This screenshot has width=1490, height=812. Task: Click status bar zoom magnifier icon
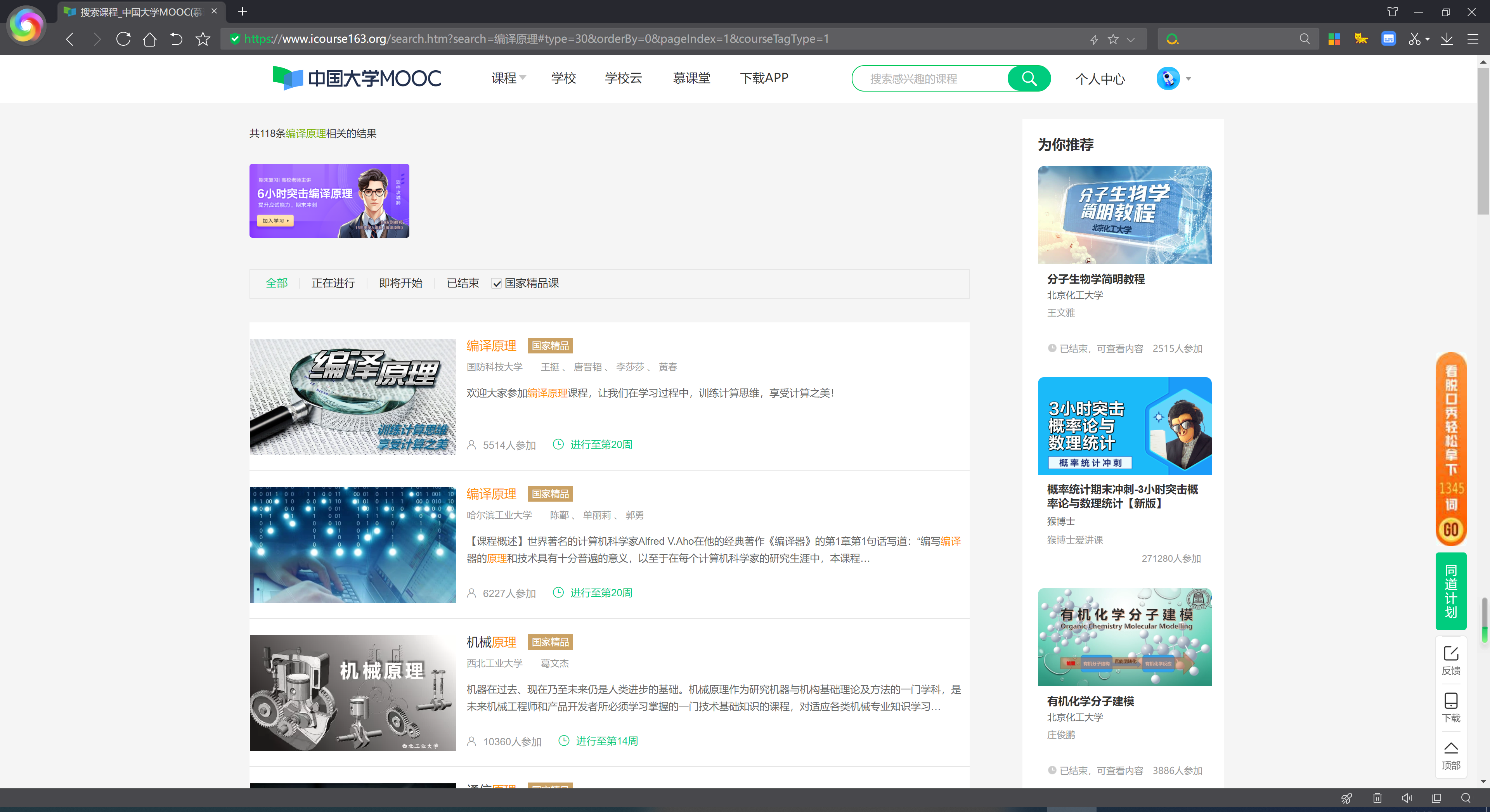[1466, 798]
